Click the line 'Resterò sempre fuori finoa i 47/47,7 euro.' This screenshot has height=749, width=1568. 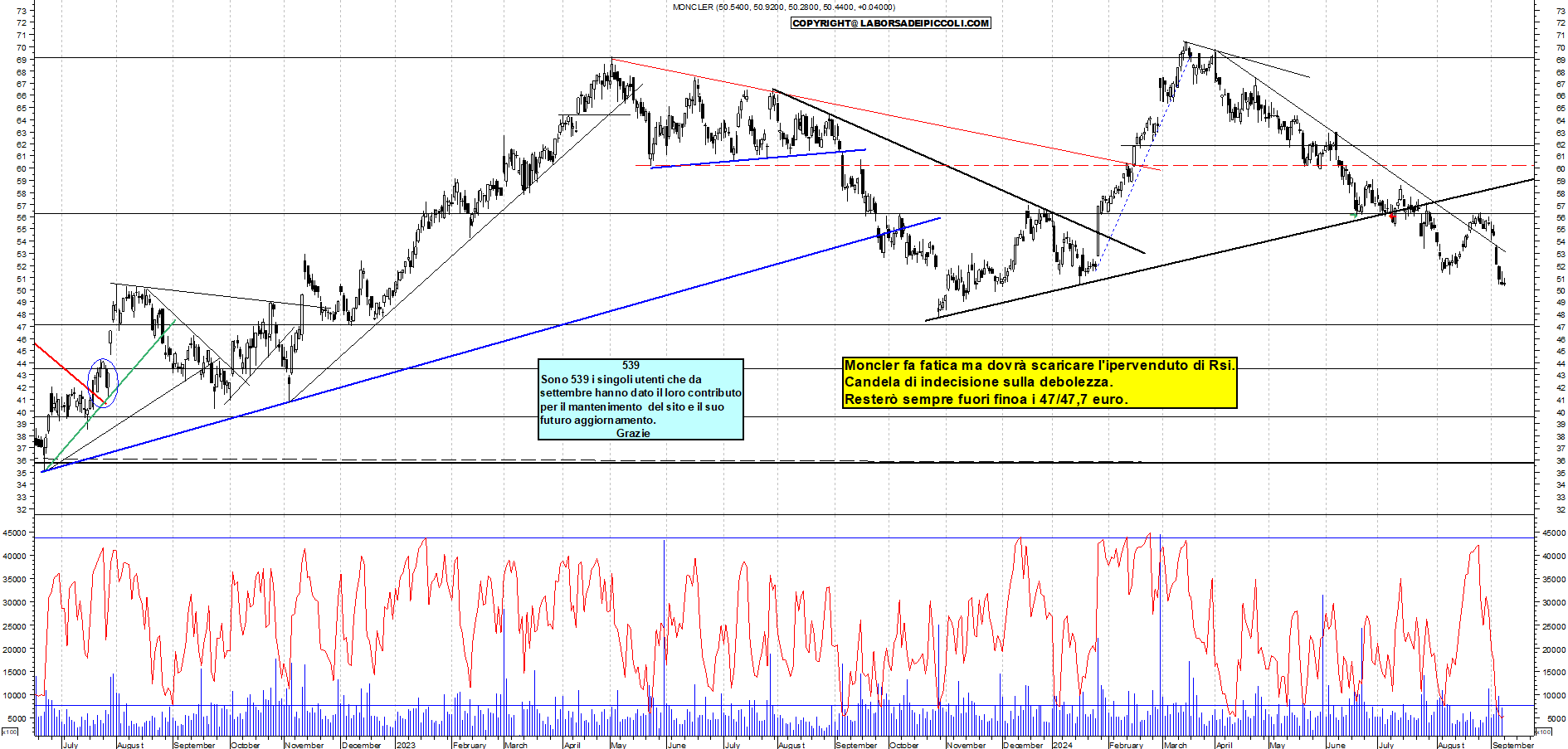pos(986,400)
